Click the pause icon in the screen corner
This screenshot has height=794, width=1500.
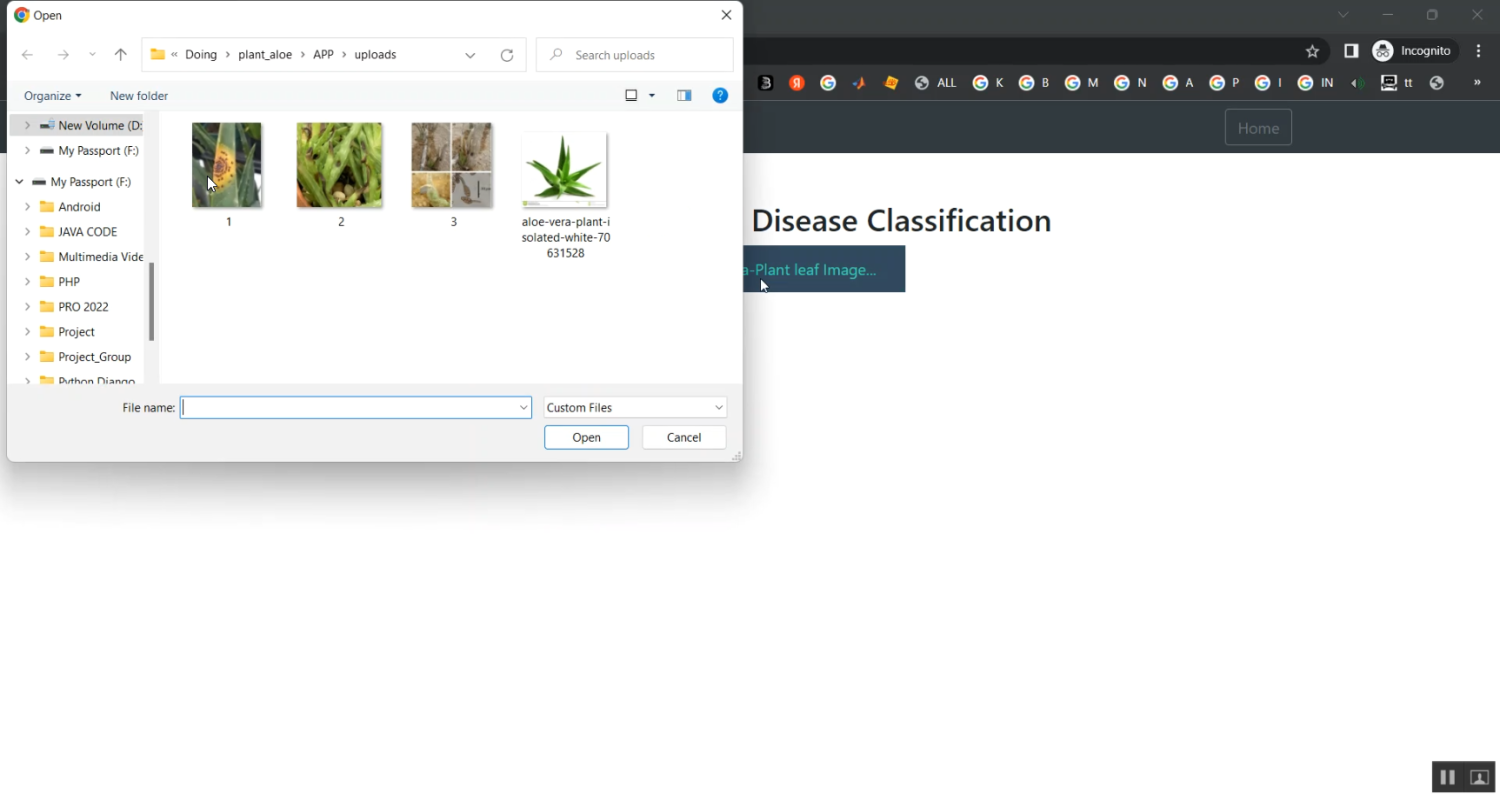coord(1447,777)
